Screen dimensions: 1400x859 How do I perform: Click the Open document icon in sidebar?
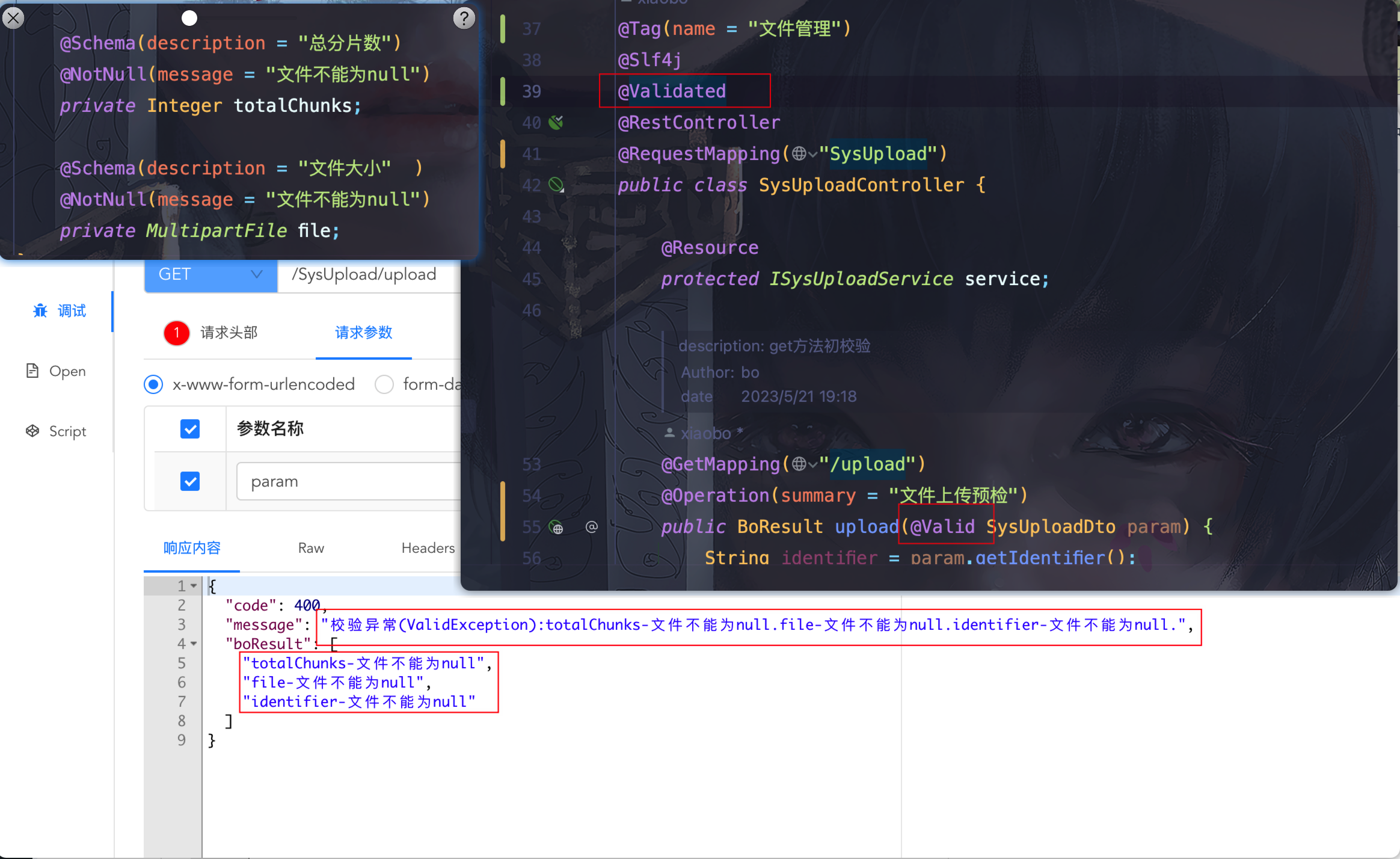click(32, 371)
